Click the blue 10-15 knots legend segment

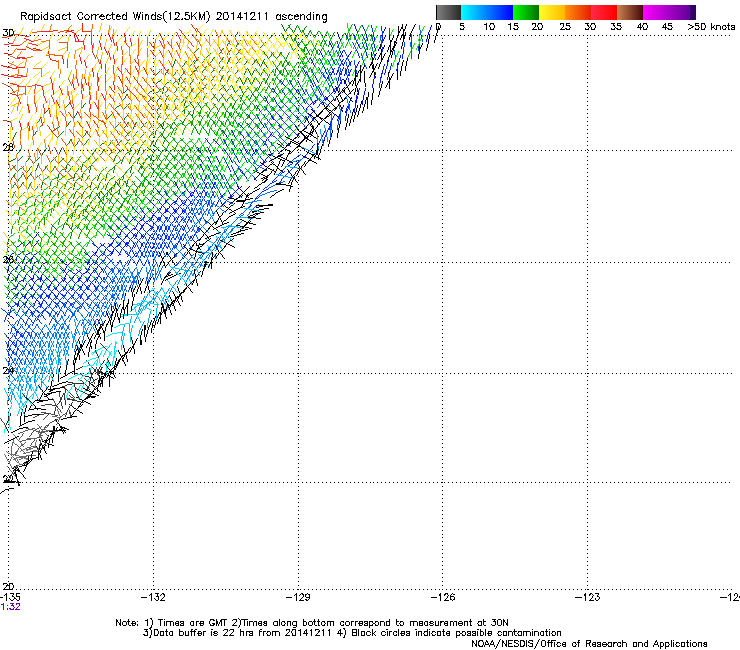click(500, 12)
